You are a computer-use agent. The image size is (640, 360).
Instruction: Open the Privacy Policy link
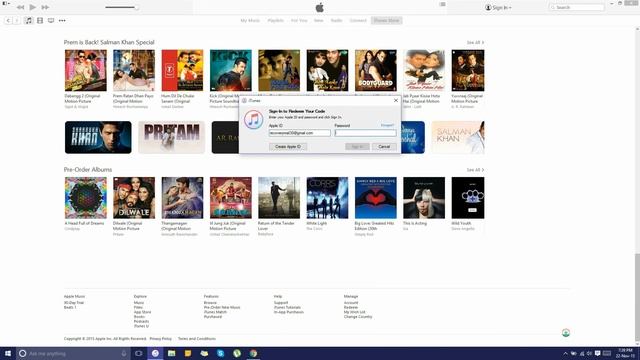pos(160,339)
